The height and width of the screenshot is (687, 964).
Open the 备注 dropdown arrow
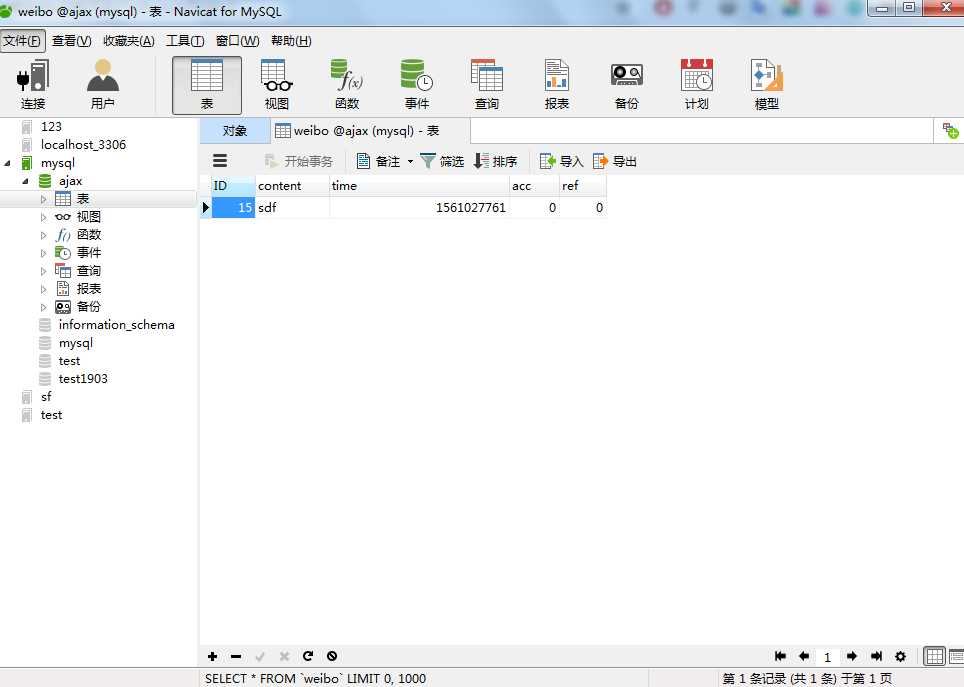410,162
